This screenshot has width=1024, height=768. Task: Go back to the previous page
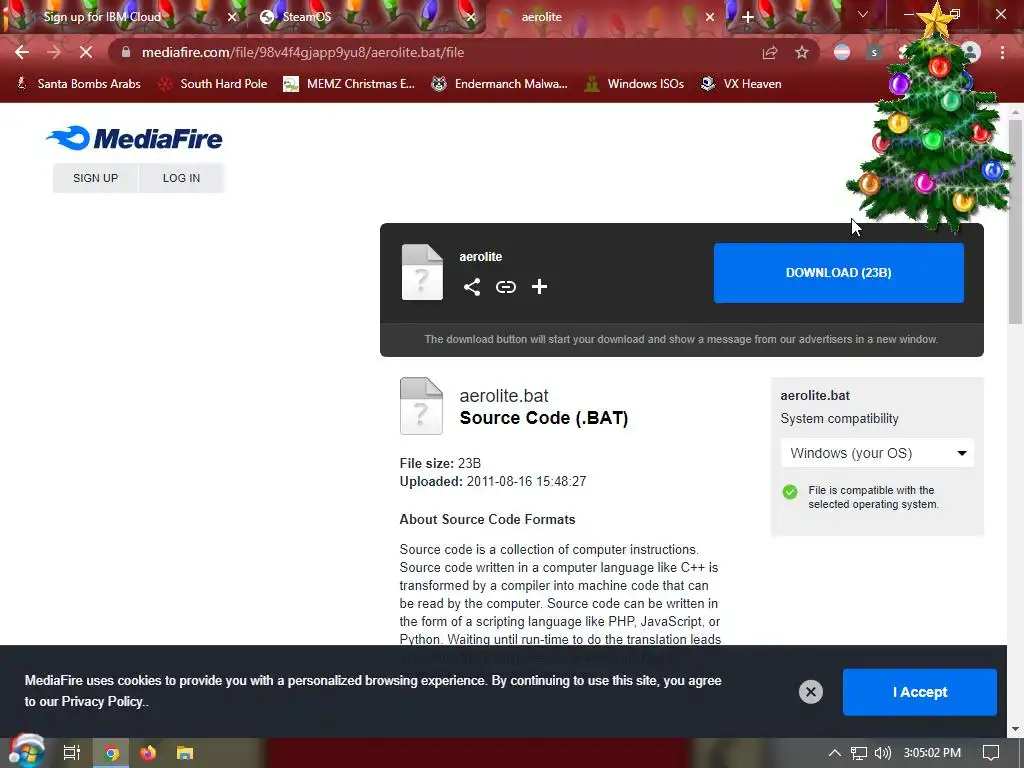click(x=22, y=52)
